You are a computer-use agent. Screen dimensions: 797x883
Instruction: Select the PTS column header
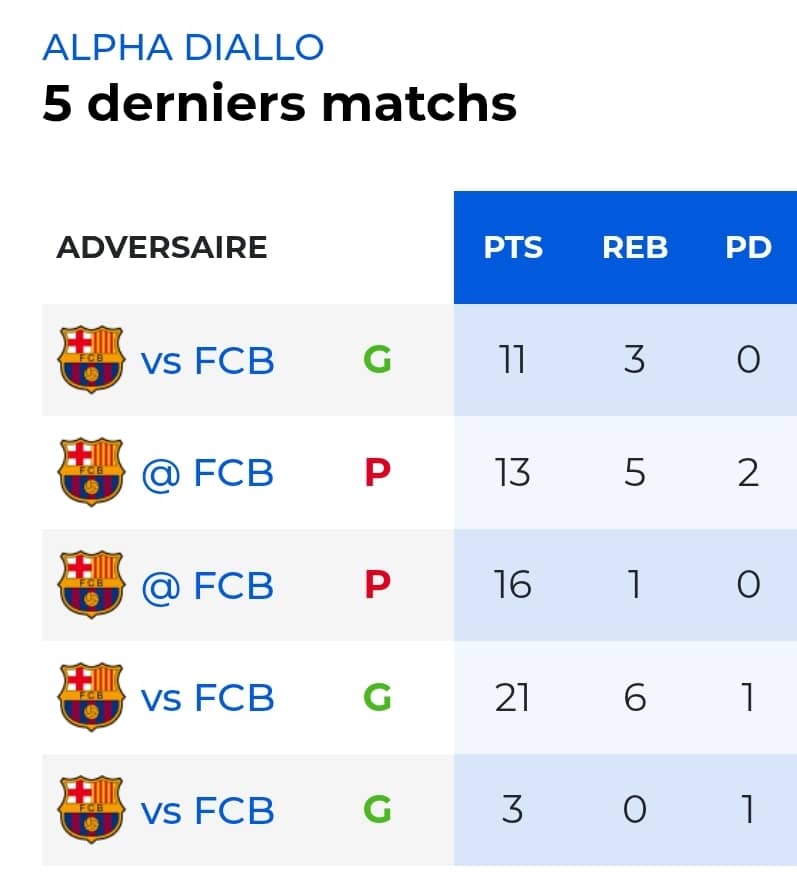coord(513,247)
